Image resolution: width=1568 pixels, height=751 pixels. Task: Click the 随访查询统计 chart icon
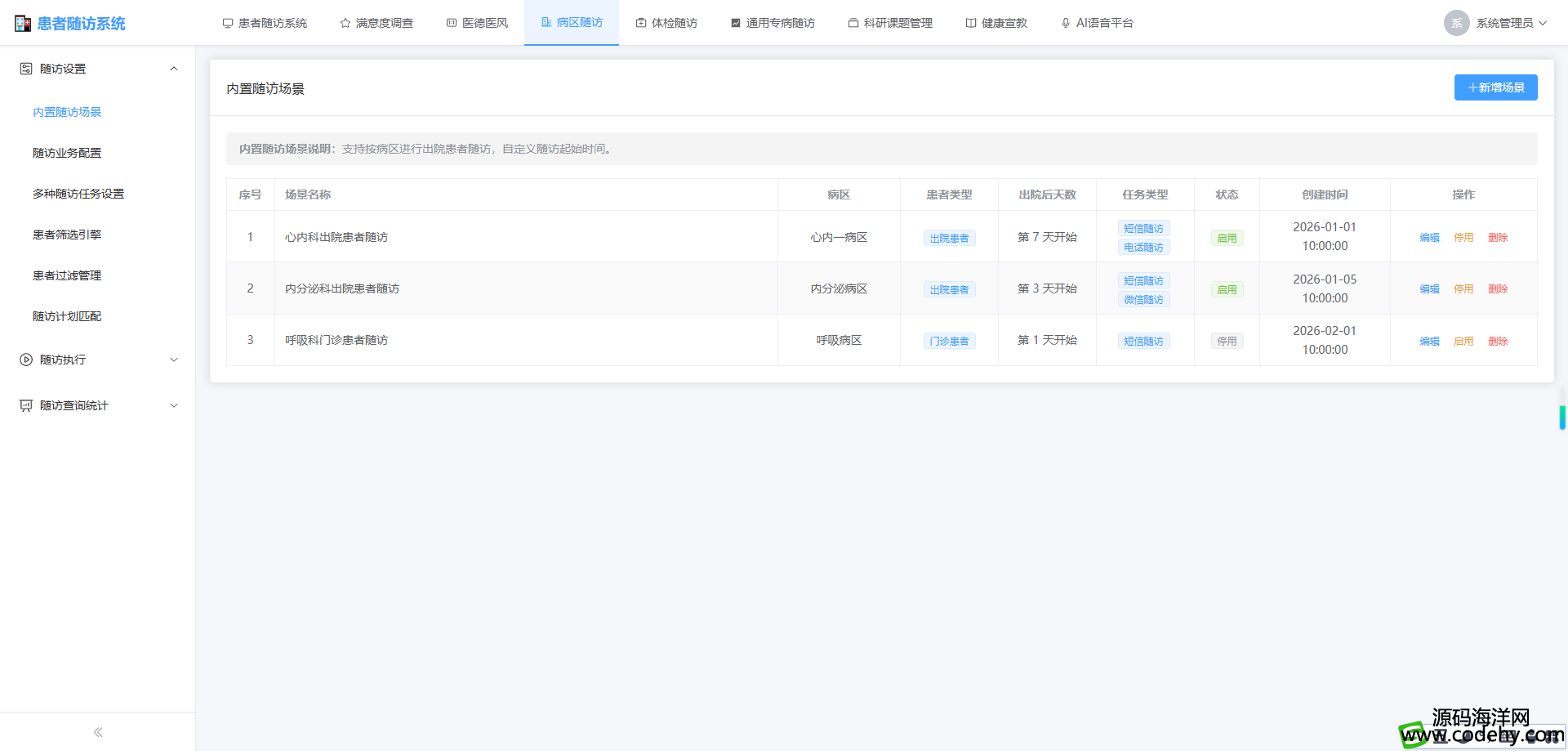point(26,405)
